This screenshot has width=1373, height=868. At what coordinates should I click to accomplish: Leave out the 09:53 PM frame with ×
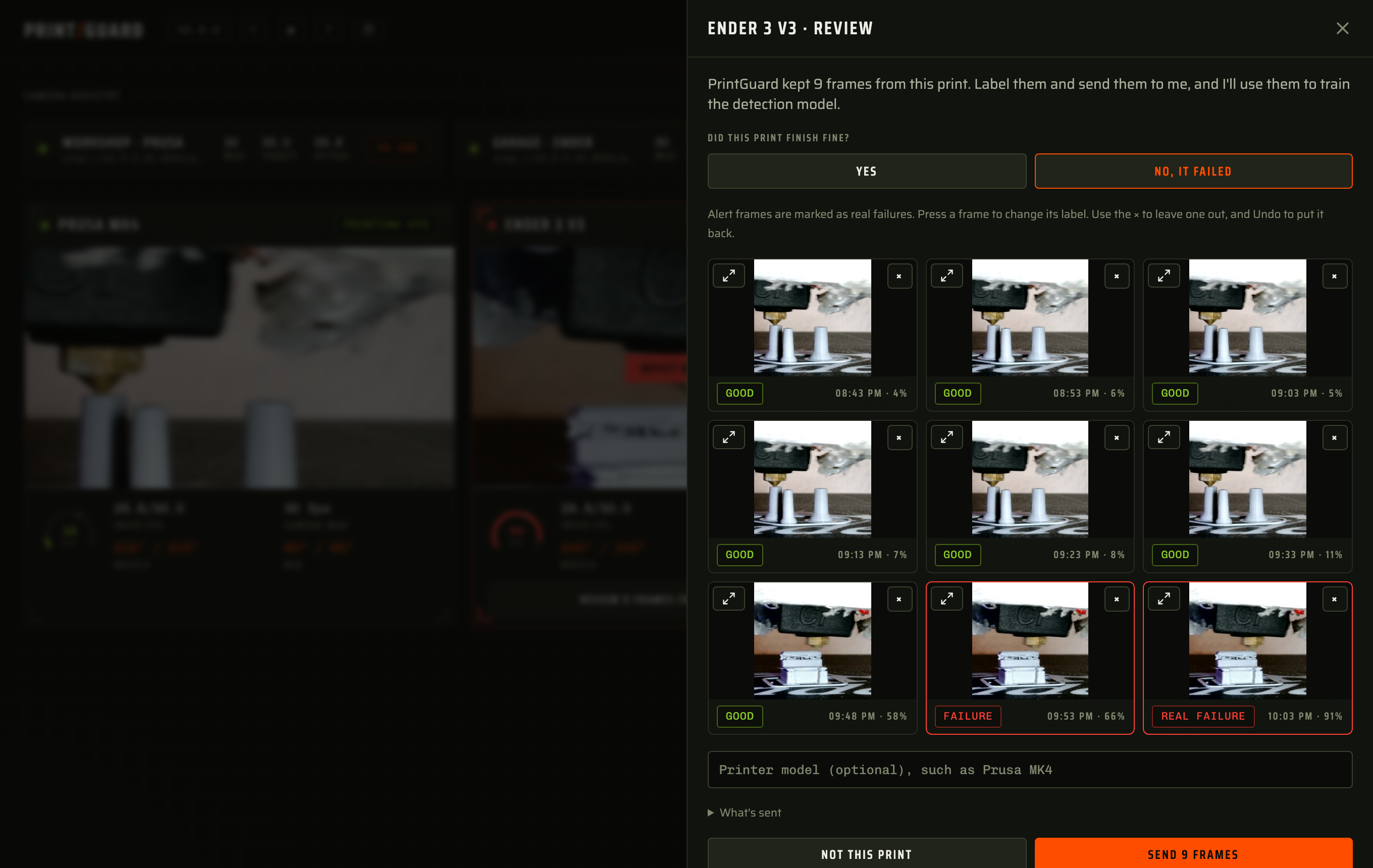tap(1117, 599)
